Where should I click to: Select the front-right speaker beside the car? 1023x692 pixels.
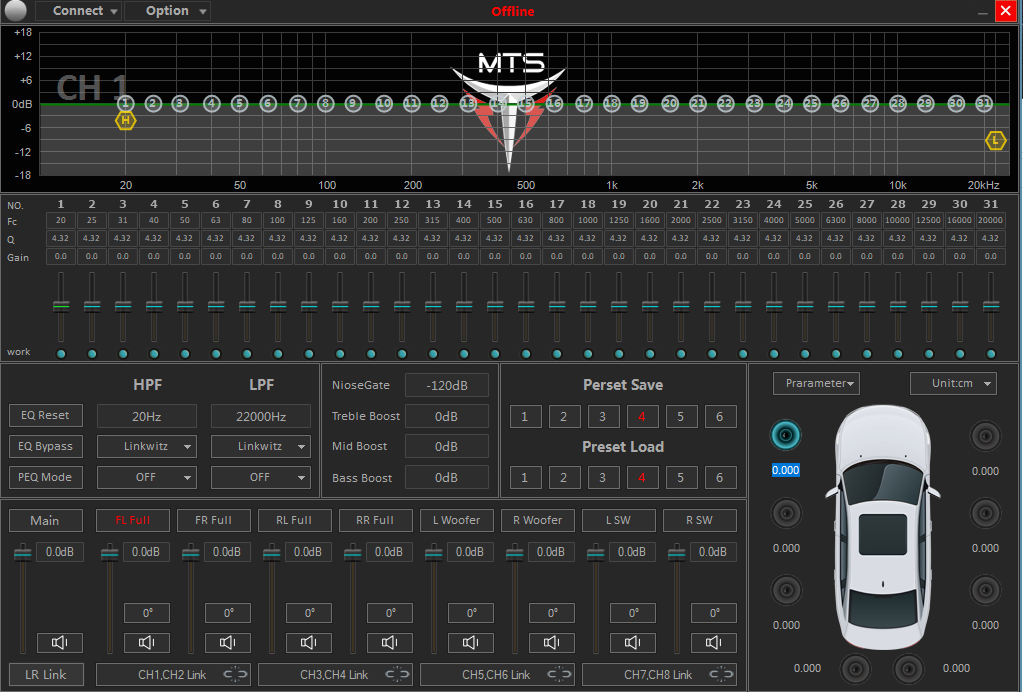(x=985, y=435)
